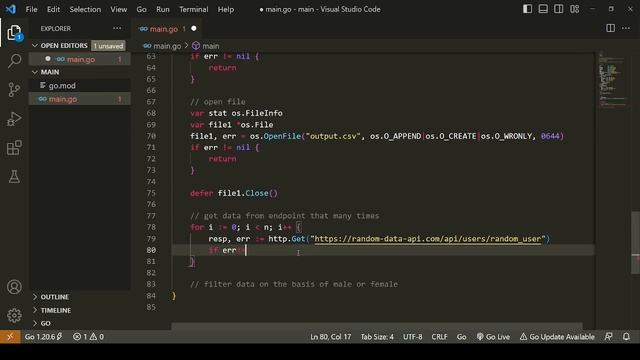Split the editor to the right
The width and height of the screenshot is (640, 360).
coord(610,28)
